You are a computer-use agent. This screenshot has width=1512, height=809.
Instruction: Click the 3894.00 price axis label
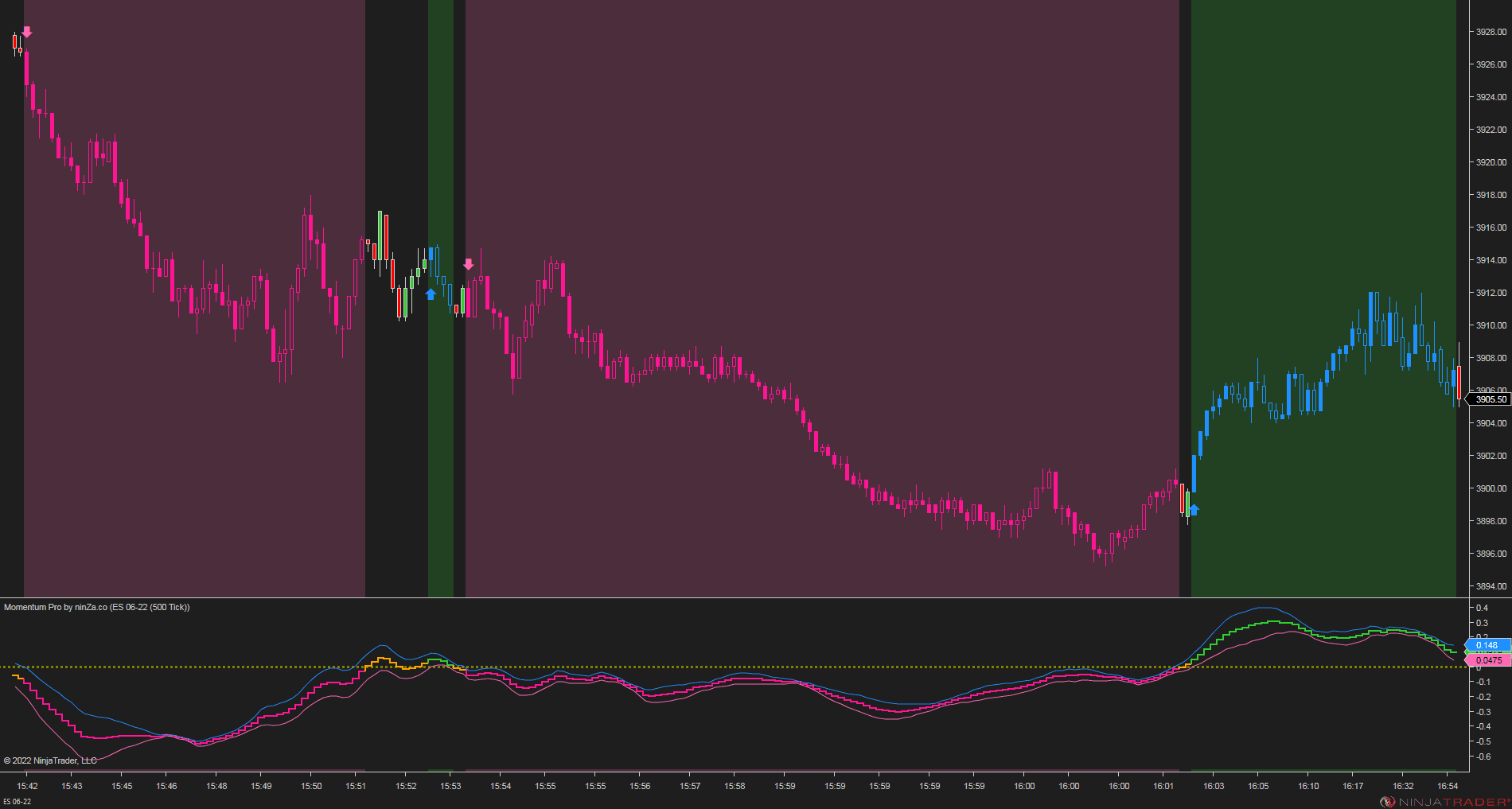[x=1491, y=586]
